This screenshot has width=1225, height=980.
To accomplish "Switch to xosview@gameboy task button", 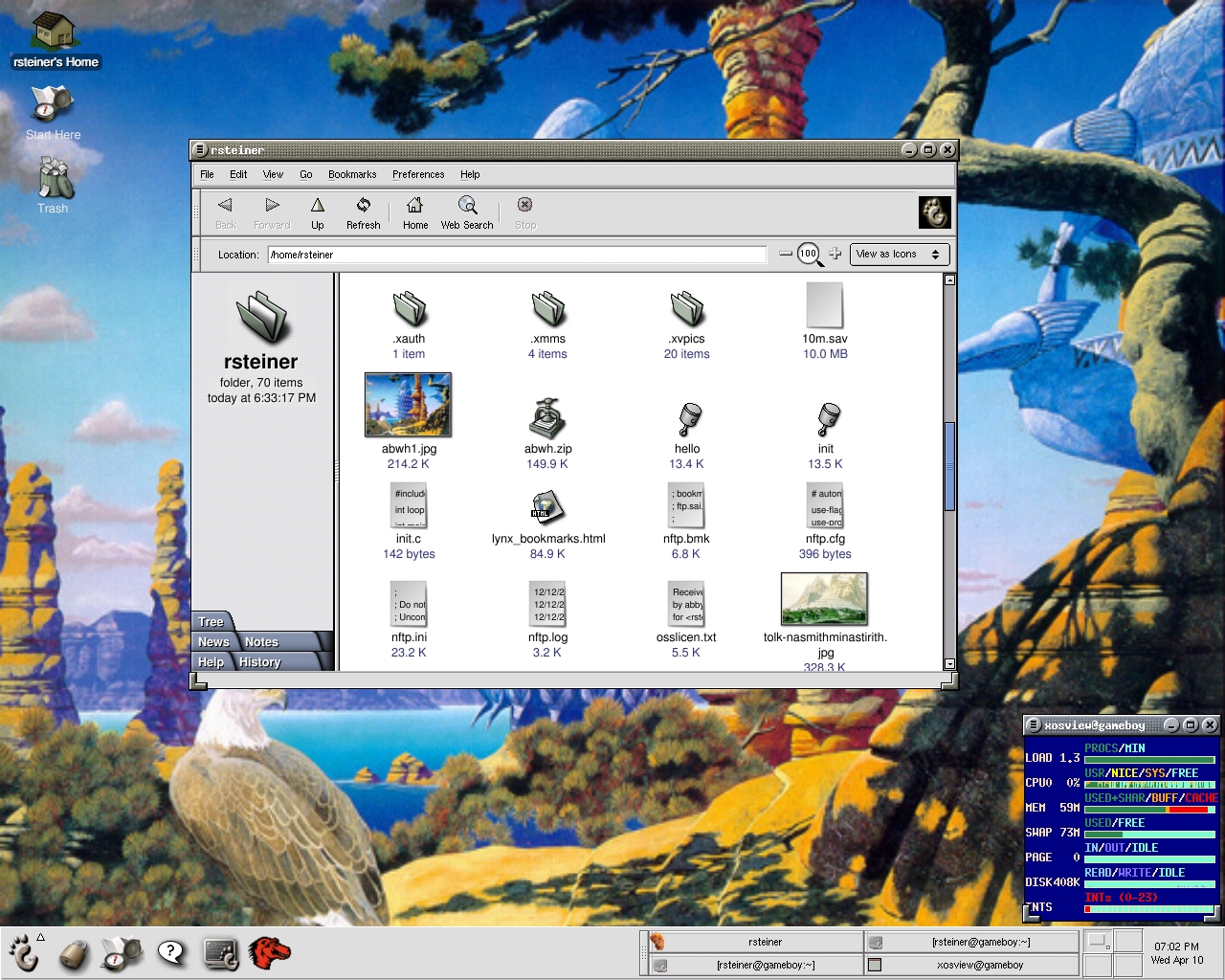I will [971, 965].
